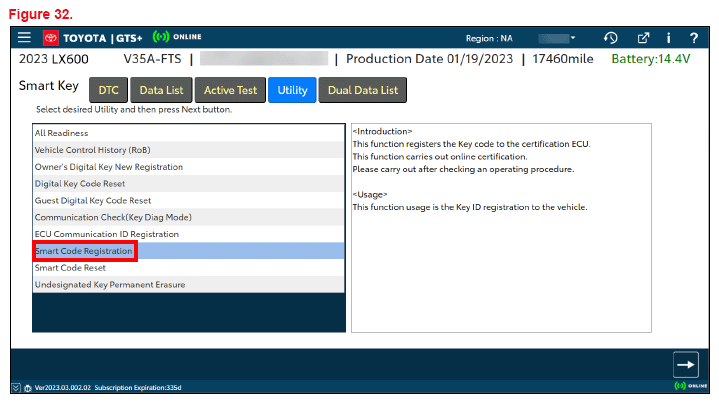
Task: Click the Smart Key heading
Action: point(49,86)
